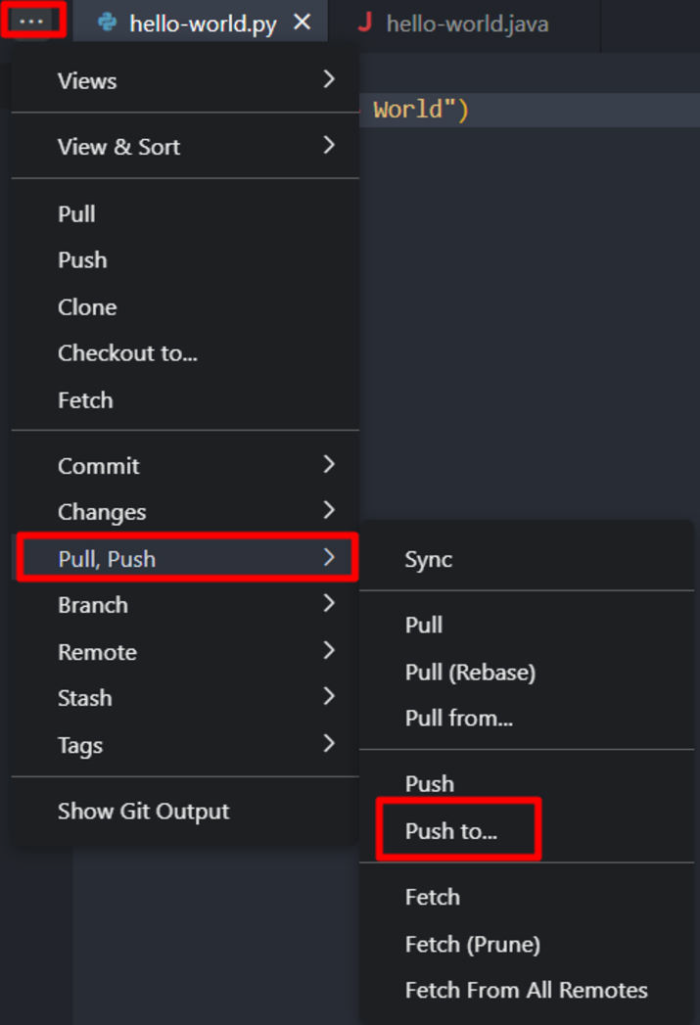Select Show Git Output
Screen dimensions: 700x1025
coord(143,811)
